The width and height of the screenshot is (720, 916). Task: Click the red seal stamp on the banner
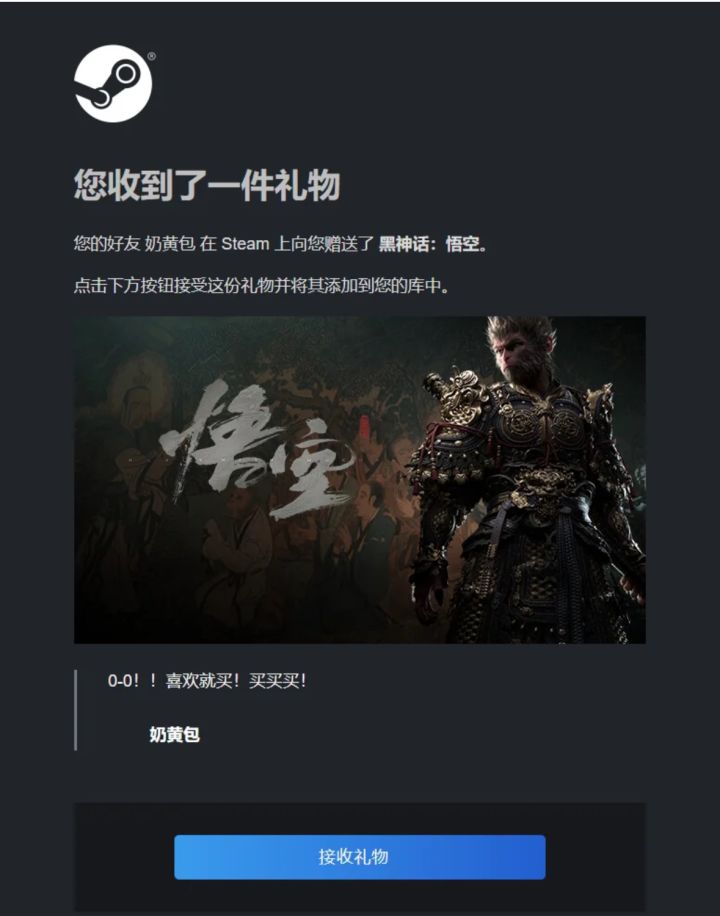point(364,428)
